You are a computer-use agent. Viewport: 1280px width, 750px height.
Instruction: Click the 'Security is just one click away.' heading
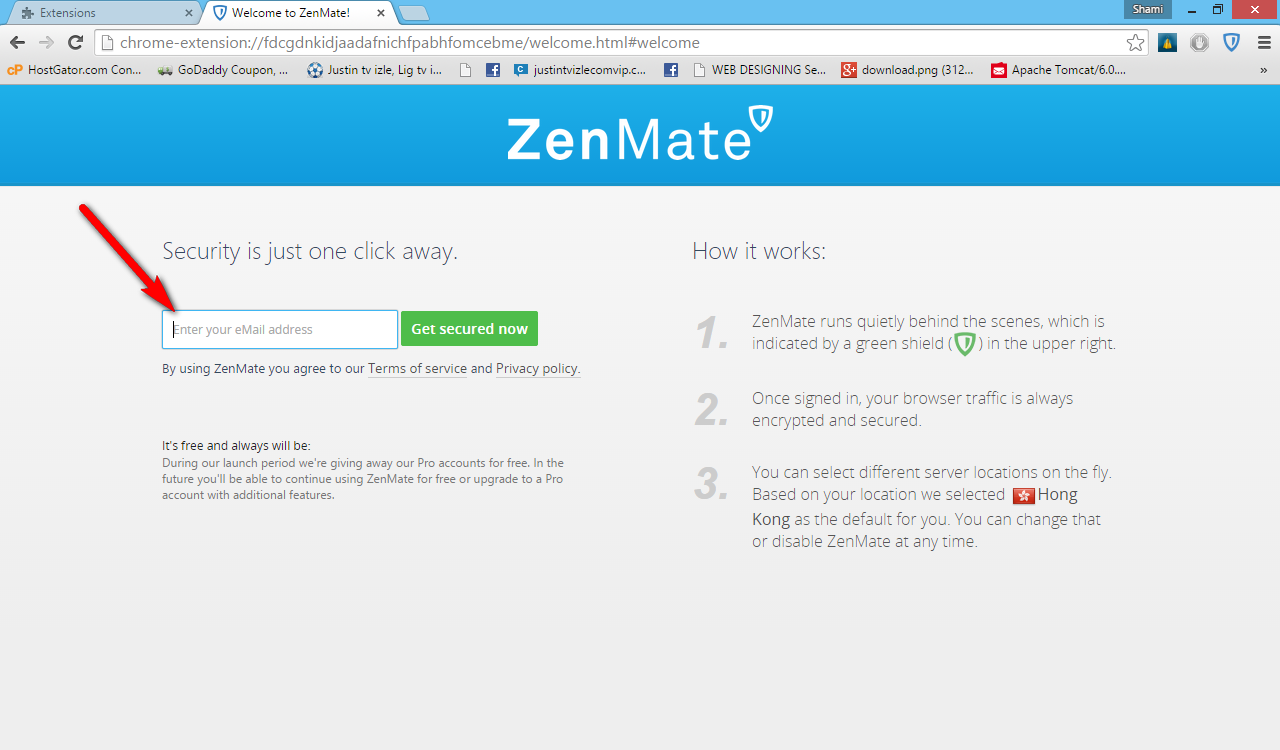click(310, 251)
